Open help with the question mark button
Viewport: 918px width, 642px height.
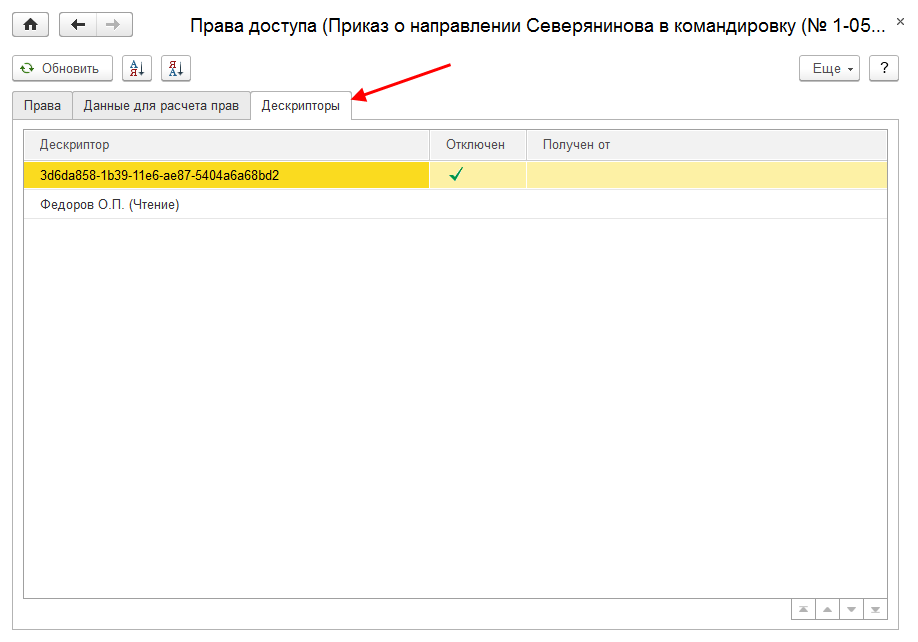tap(883, 69)
